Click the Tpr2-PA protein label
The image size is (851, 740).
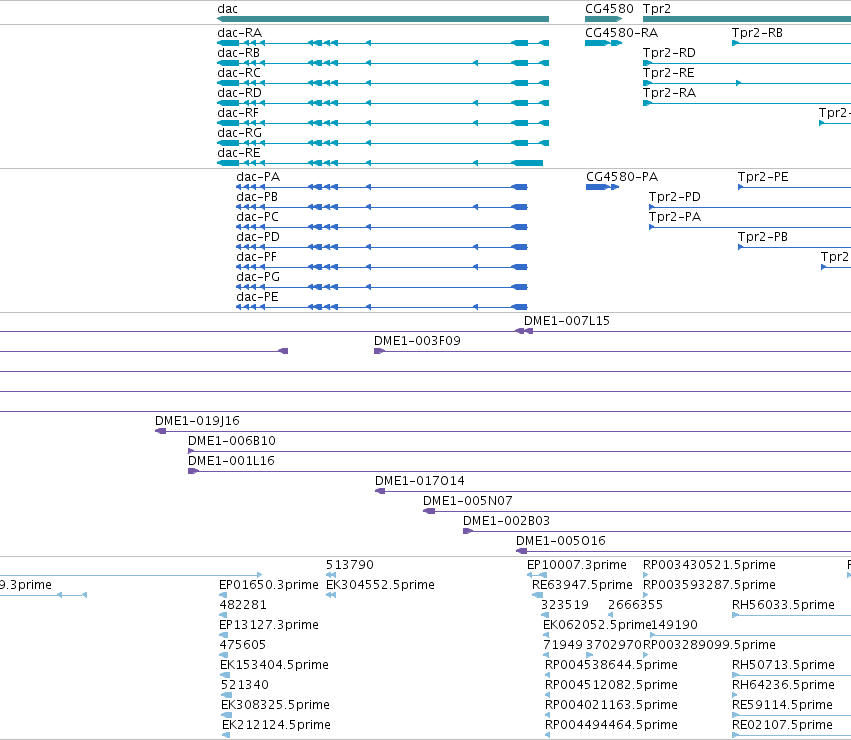tap(675, 217)
